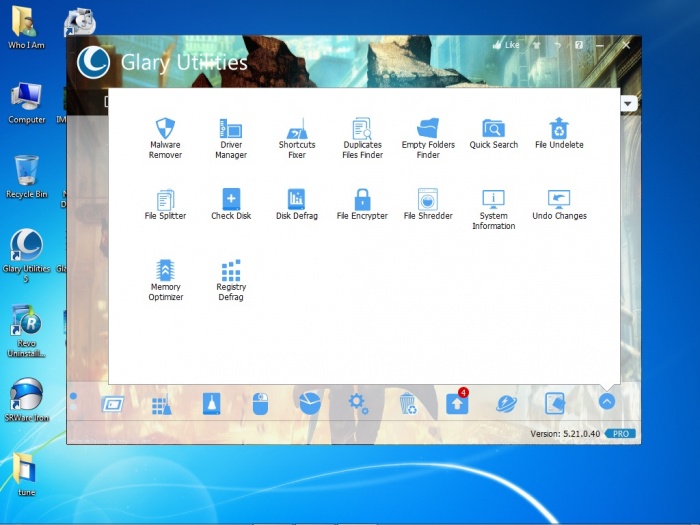
Task: Open the skin (shirt) theme selector
Action: tap(537, 45)
